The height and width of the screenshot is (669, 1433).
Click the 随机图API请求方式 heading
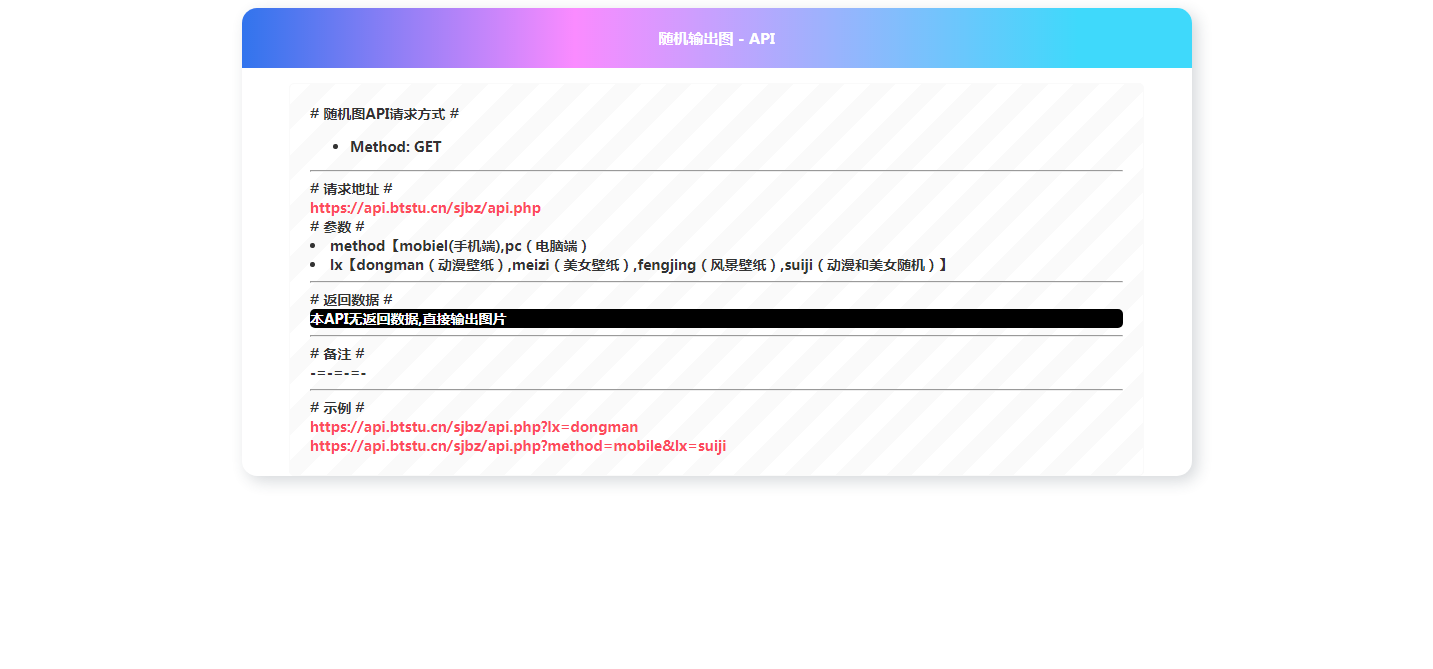[384, 114]
